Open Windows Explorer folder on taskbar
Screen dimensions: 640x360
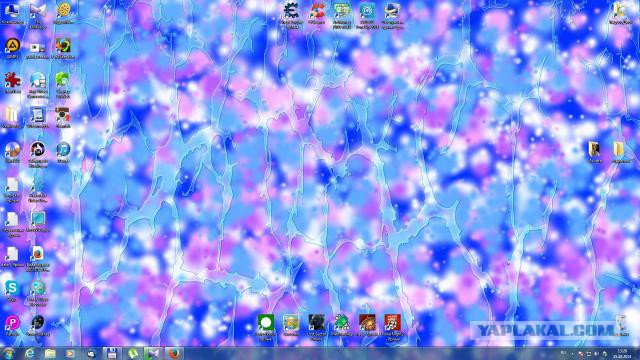point(50,353)
